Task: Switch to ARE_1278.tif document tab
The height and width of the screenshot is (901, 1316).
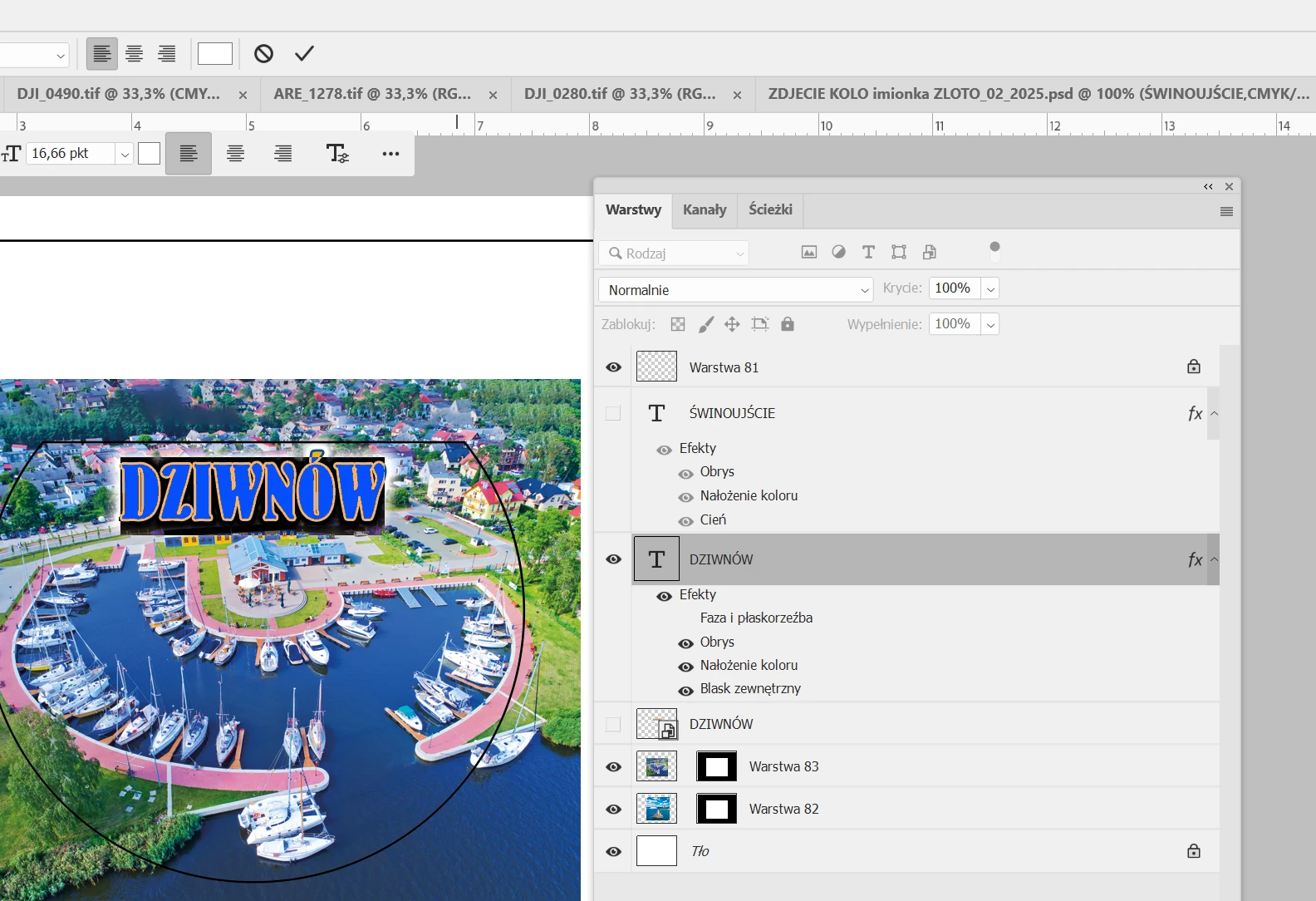Action: 372,94
